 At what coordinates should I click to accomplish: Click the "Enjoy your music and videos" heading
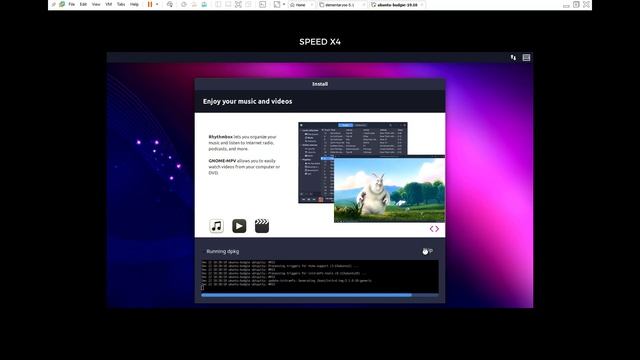point(247,101)
